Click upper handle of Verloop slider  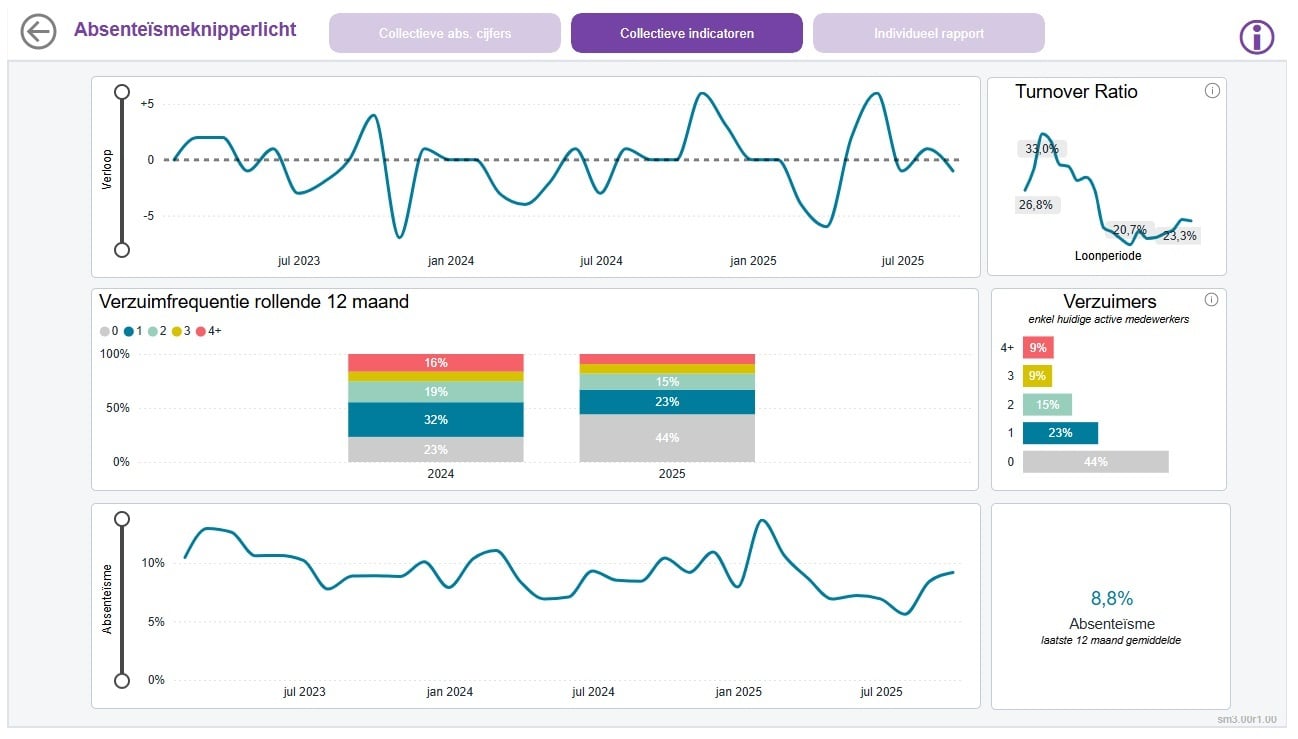click(122, 92)
